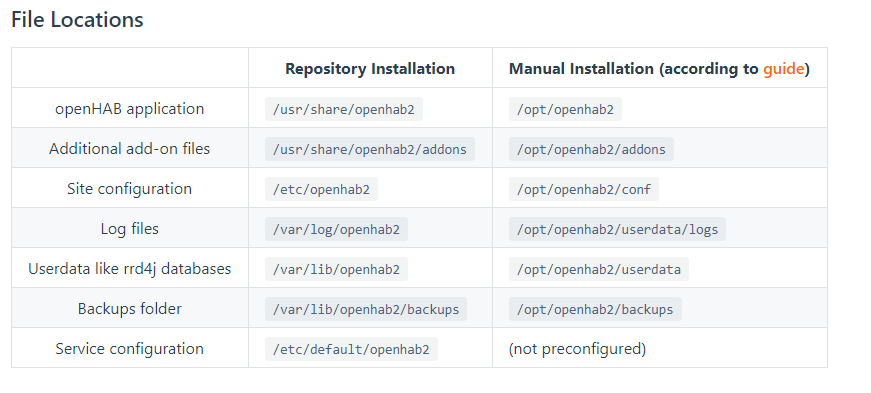Image resolution: width=871 pixels, height=393 pixels.
Task: Click the Log files row label
Action: click(x=129, y=228)
